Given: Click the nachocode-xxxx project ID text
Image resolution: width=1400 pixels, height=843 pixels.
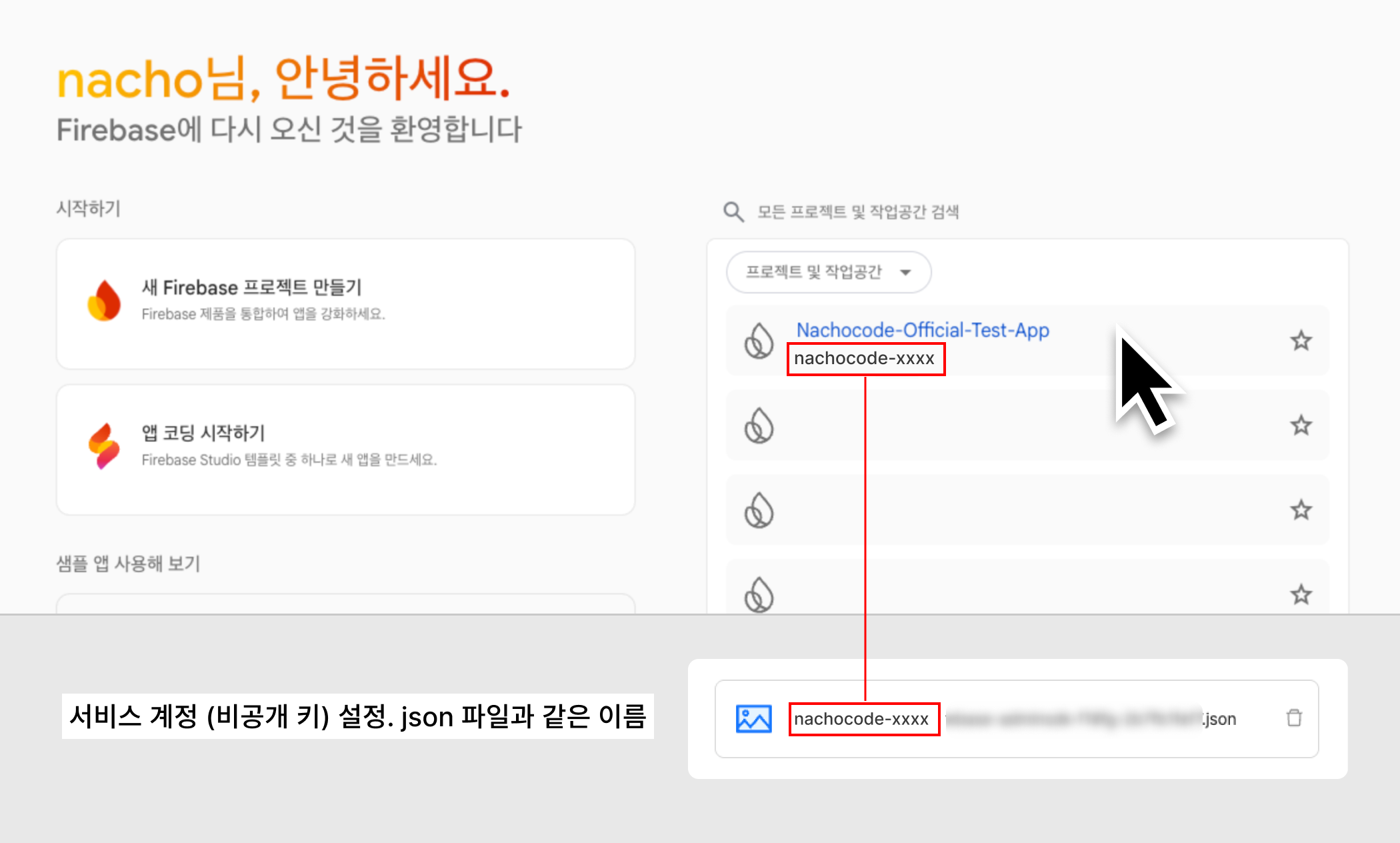Looking at the screenshot, I should (864, 359).
